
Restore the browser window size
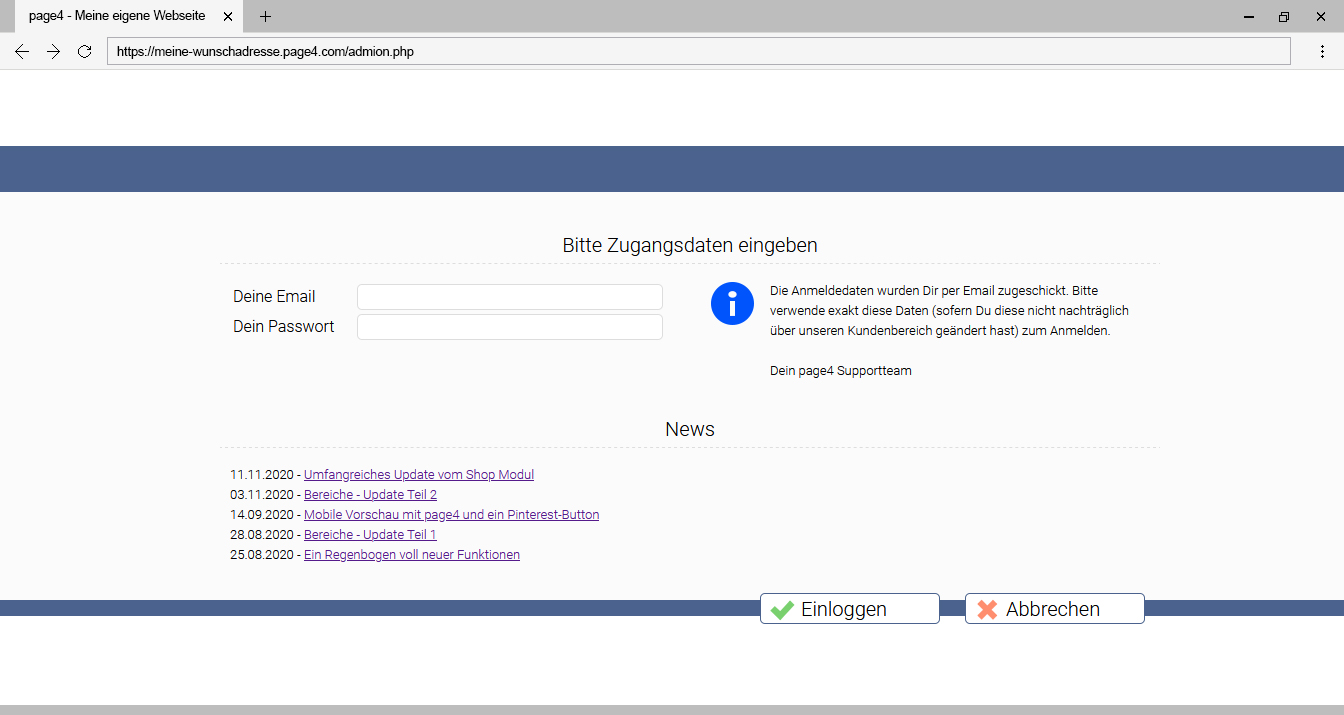pyautogui.click(x=1284, y=16)
